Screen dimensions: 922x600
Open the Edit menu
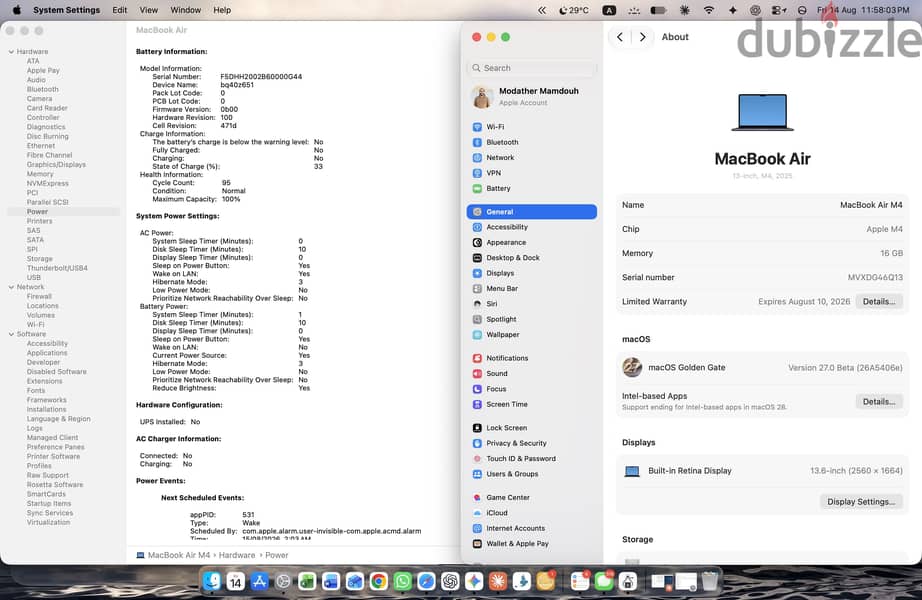click(x=119, y=10)
